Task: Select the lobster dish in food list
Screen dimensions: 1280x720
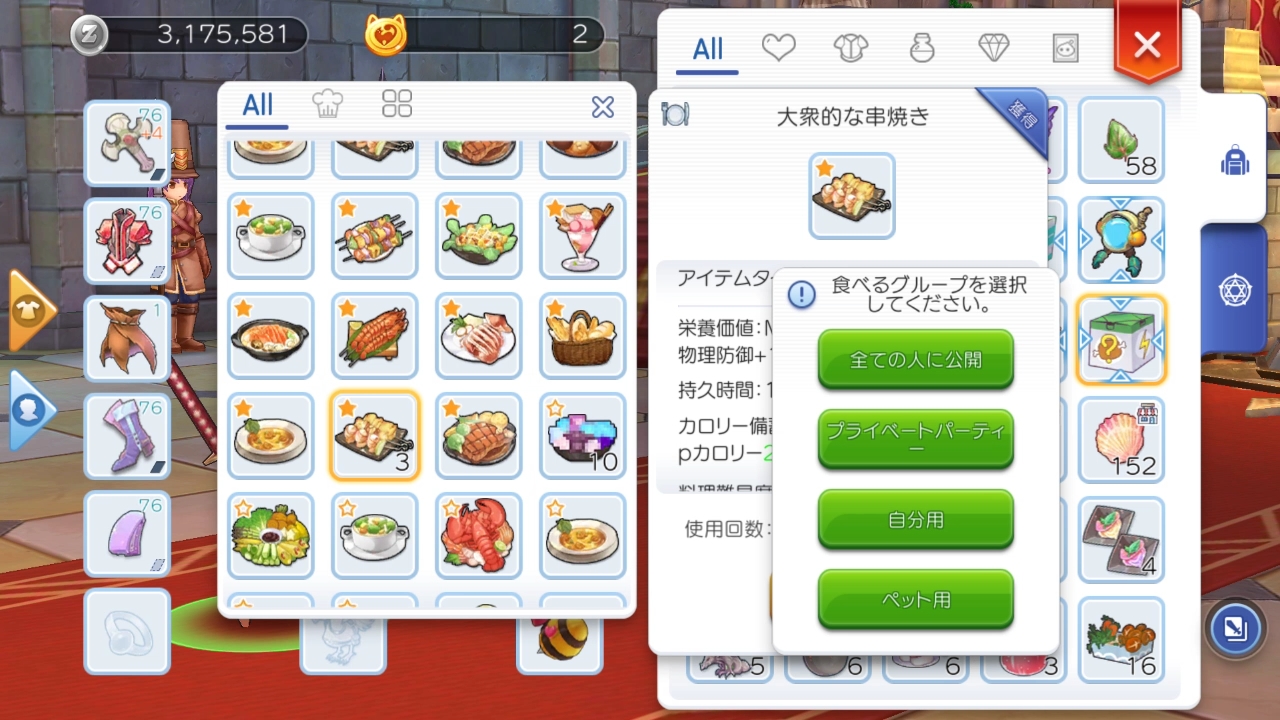Action: 478,536
